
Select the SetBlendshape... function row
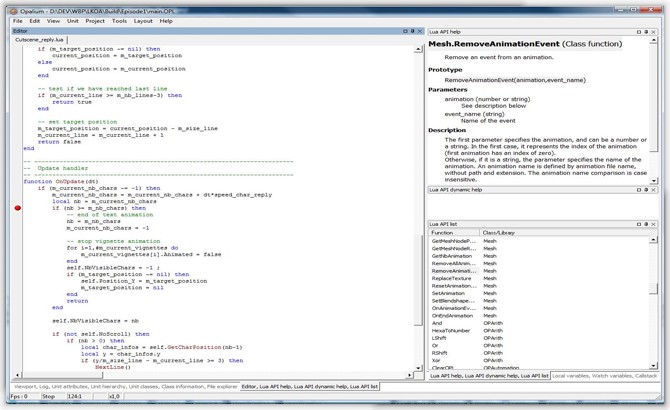pos(453,301)
